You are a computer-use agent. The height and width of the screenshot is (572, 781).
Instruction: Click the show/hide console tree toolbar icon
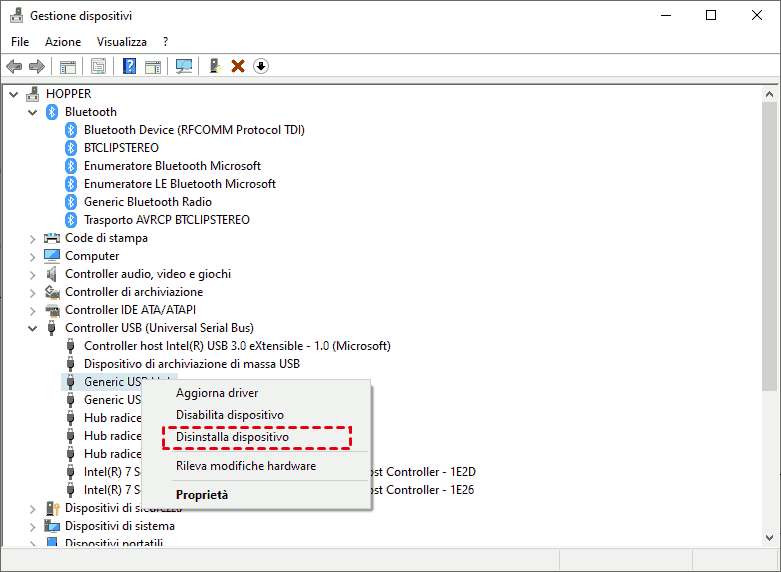coord(68,66)
